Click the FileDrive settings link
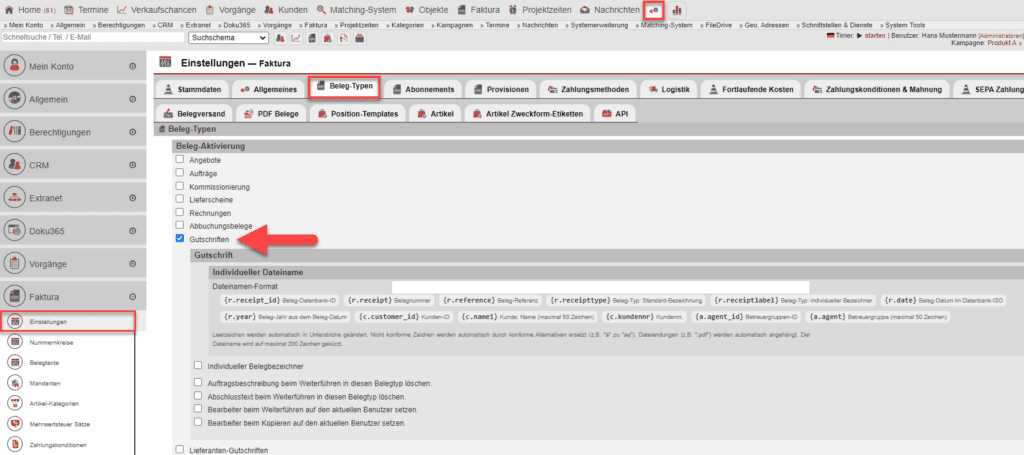 (718, 25)
